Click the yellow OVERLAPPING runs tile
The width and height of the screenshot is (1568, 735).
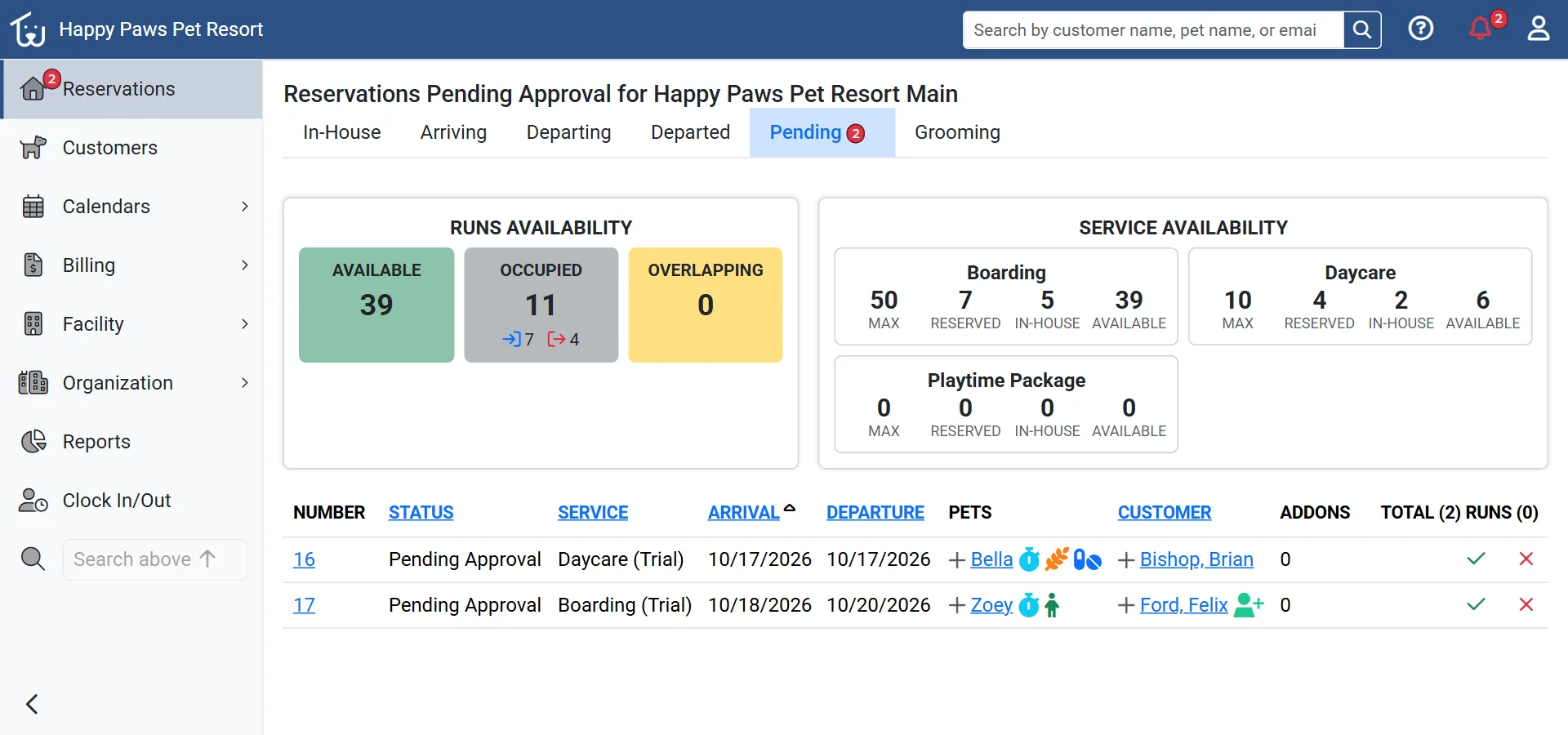[706, 305]
